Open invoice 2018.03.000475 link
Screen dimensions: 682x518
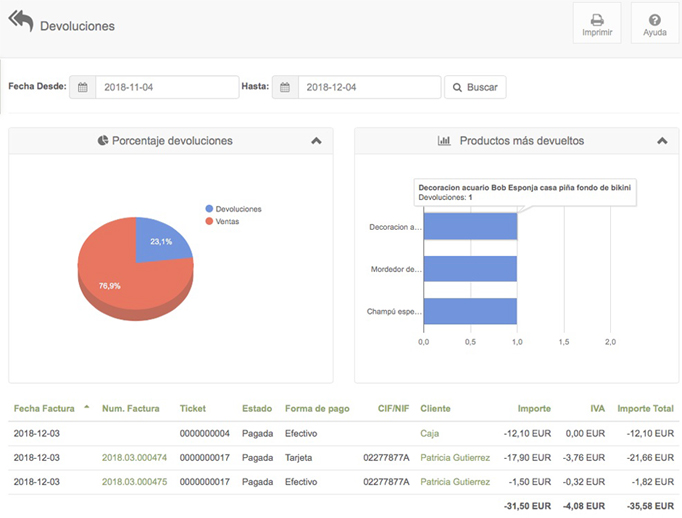tap(133, 481)
